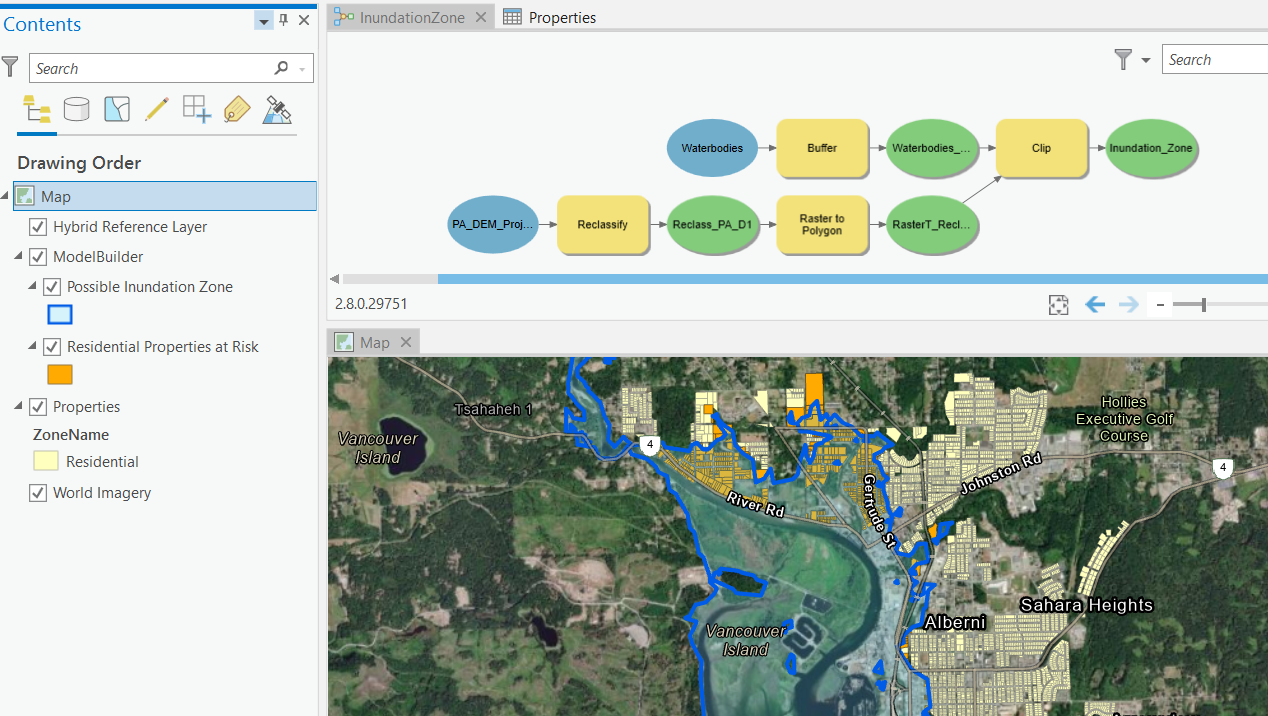Image resolution: width=1268 pixels, height=716 pixels.
Task: Select List By Editing pencil icon
Action: [157, 109]
